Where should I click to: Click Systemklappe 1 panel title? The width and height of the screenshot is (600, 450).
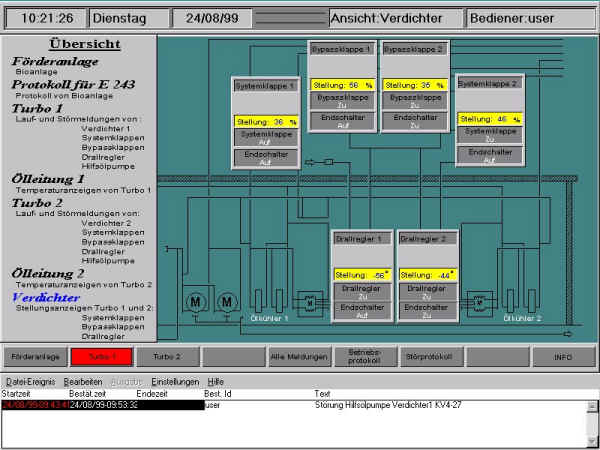click(x=266, y=86)
